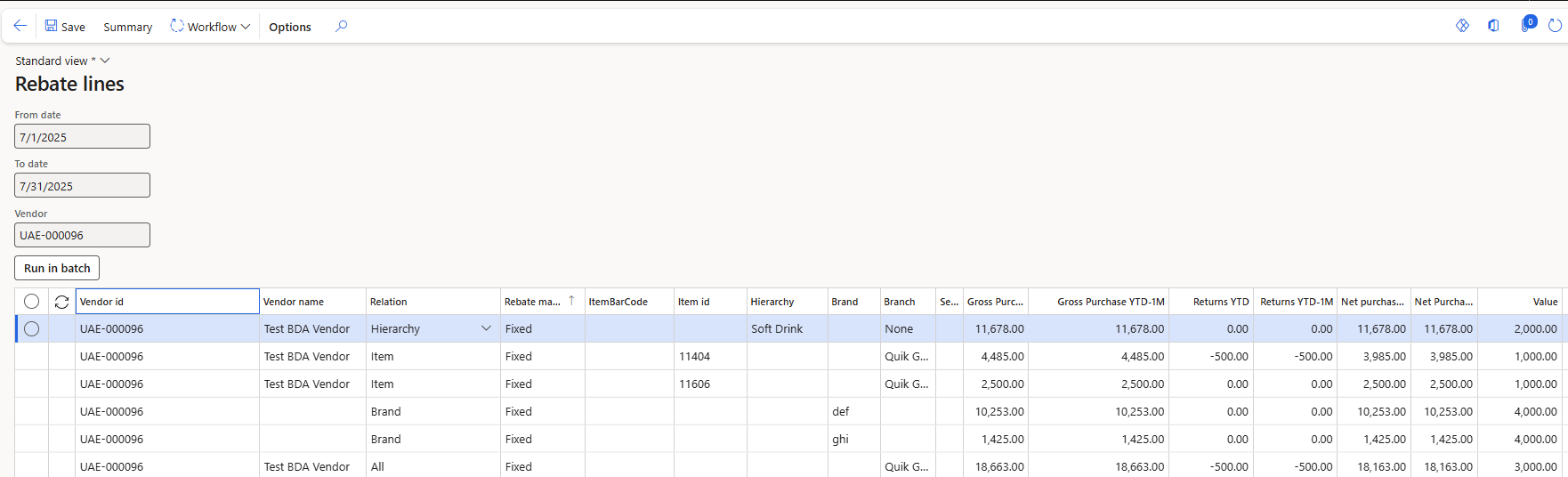Open the search magnifier icon

pos(341,26)
